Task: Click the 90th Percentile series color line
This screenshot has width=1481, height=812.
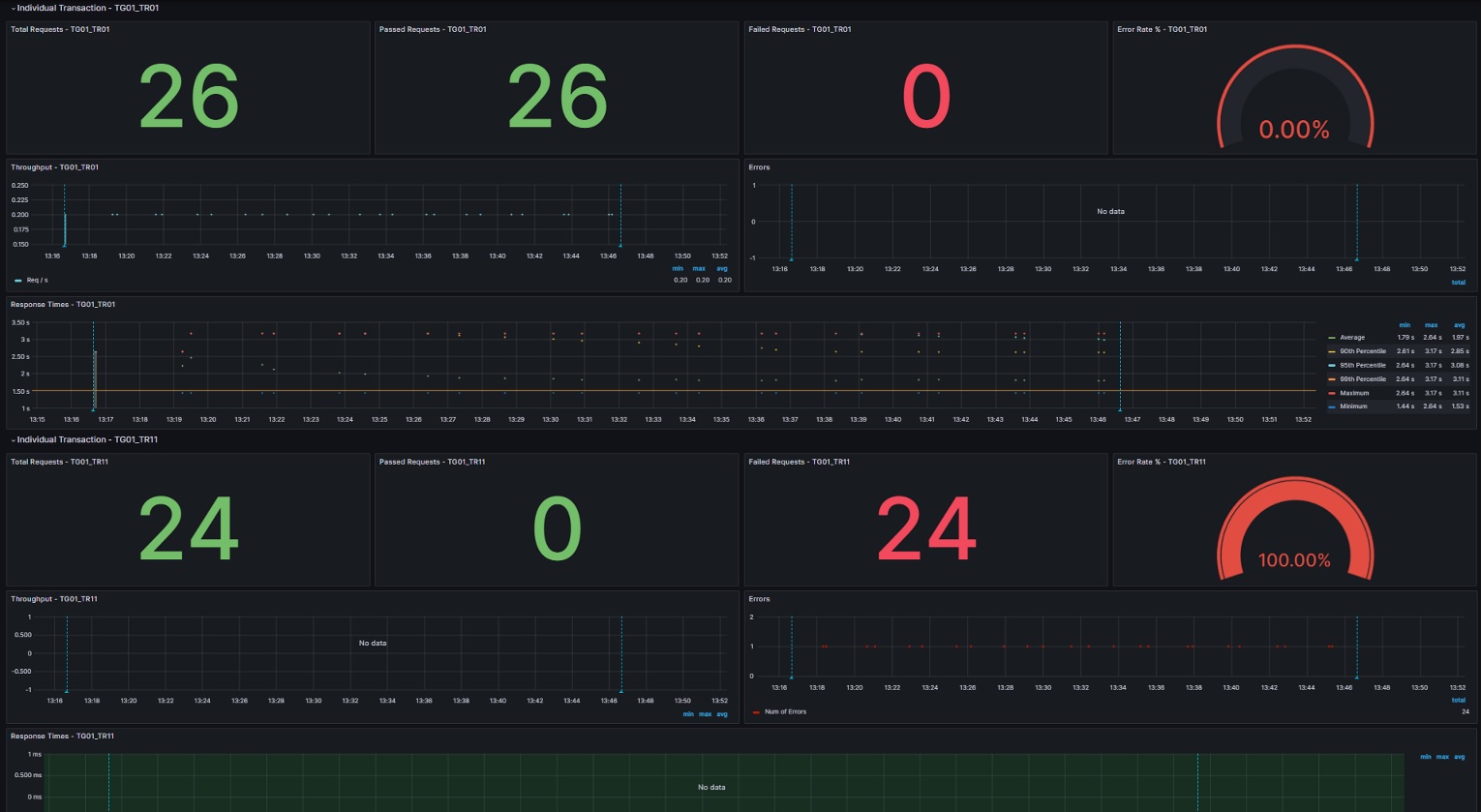Action: (x=1332, y=351)
